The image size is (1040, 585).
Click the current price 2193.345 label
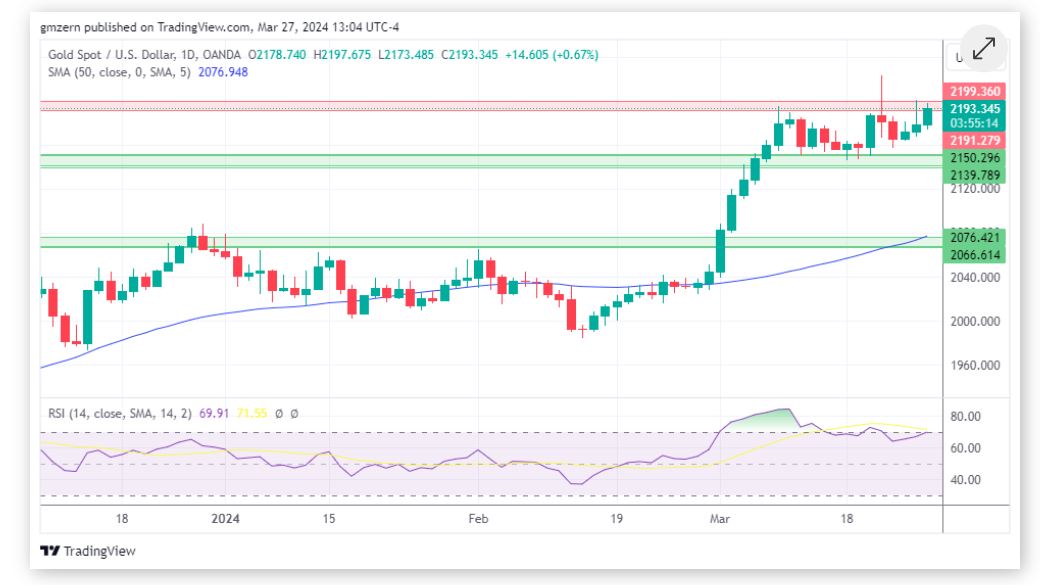(974, 108)
